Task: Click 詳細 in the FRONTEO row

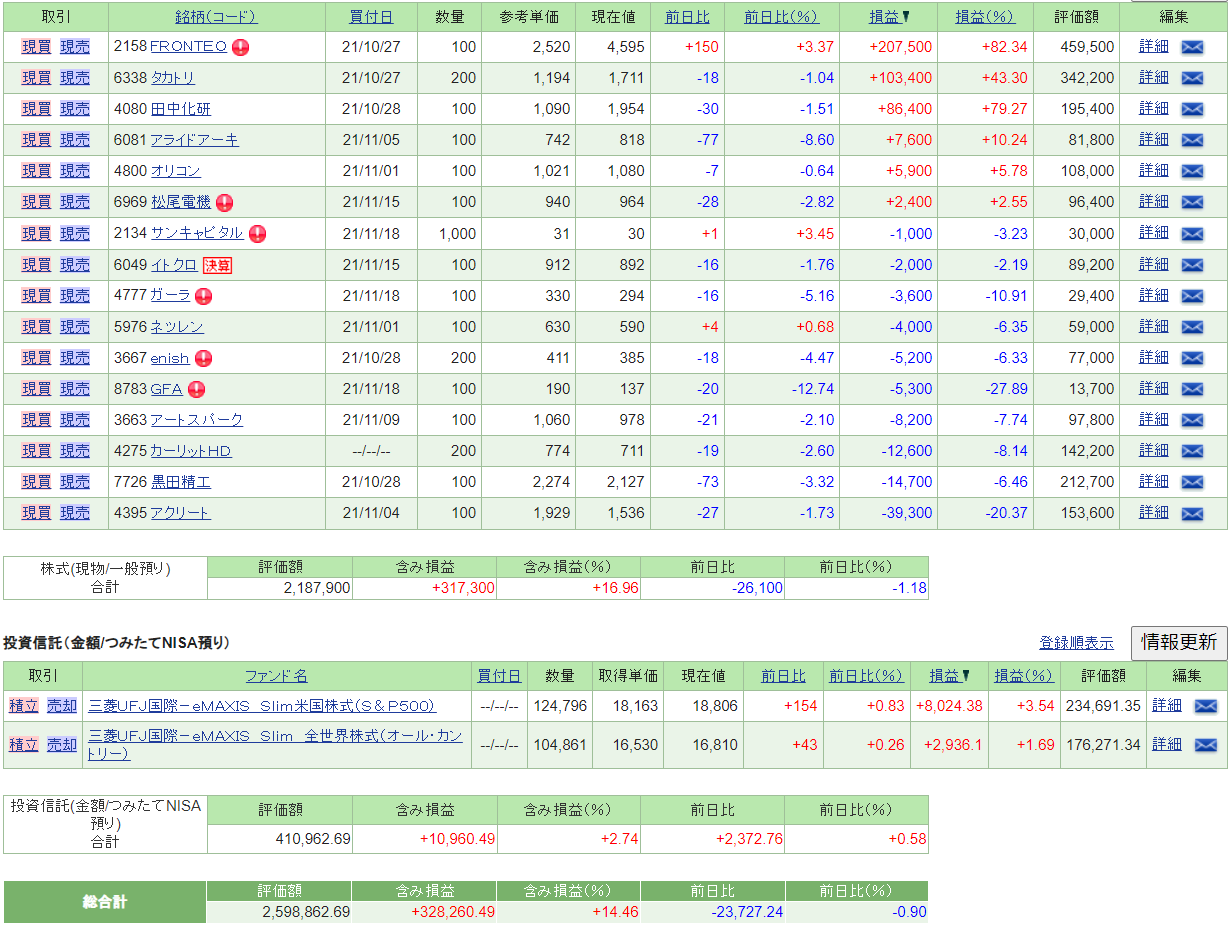Action: [x=1153, y=47]
